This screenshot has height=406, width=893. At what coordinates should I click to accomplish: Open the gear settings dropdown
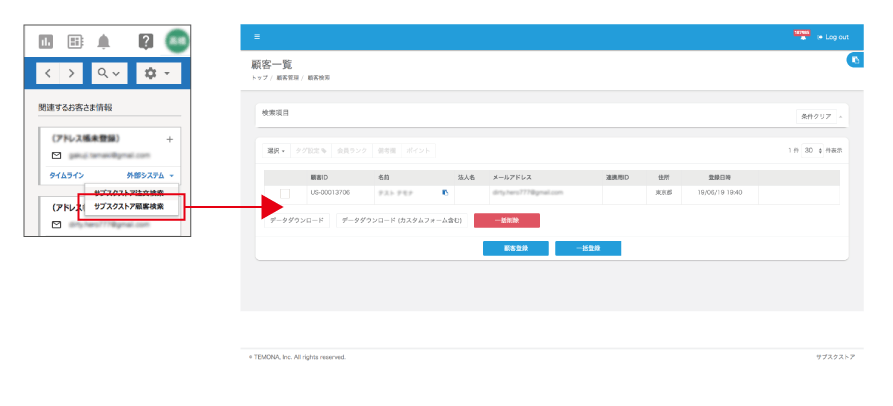[x=157, y=73]
